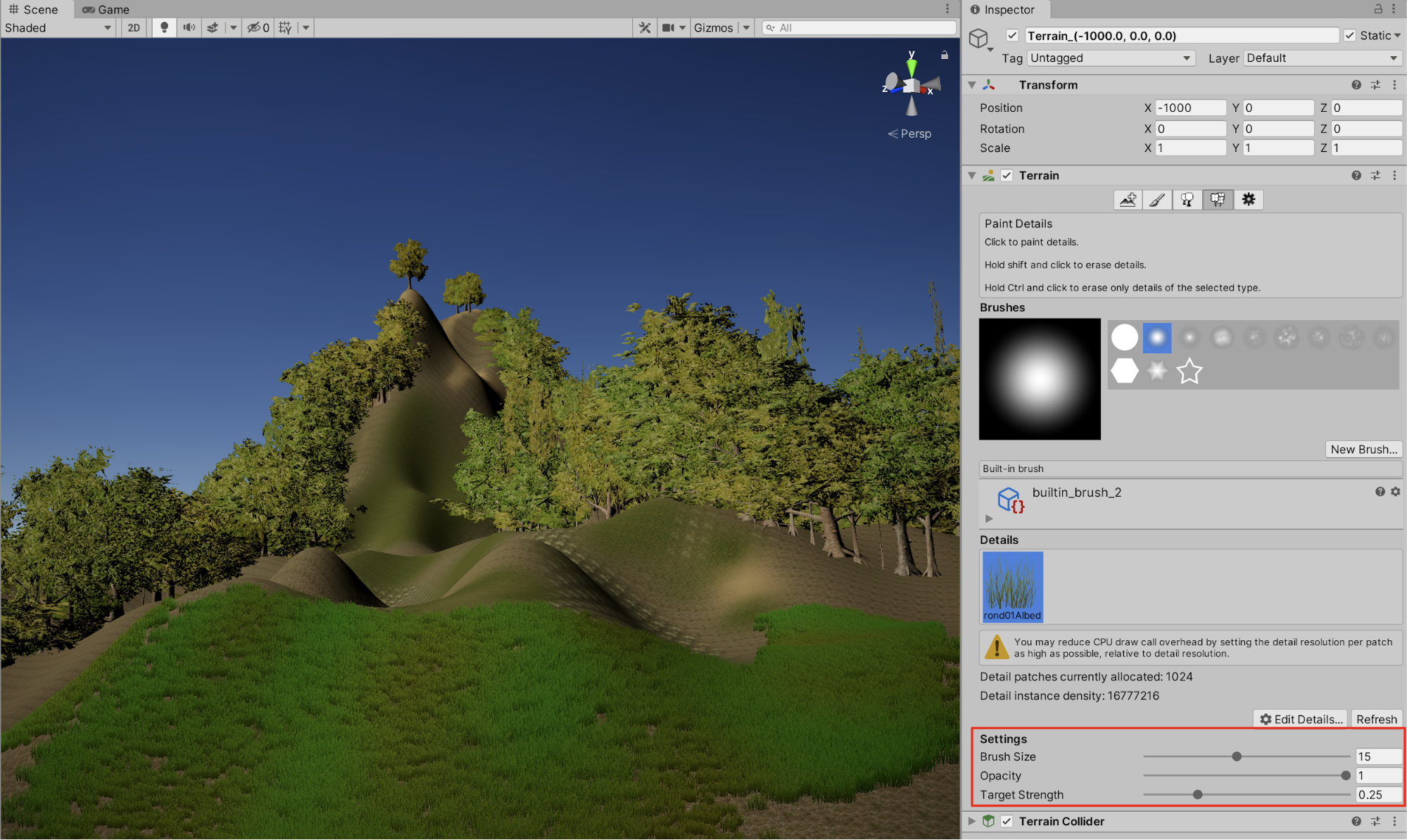The image size is (1407, 840).
Task: Disable the Terrain component checkbox
Action: [x=1007, y=175]
